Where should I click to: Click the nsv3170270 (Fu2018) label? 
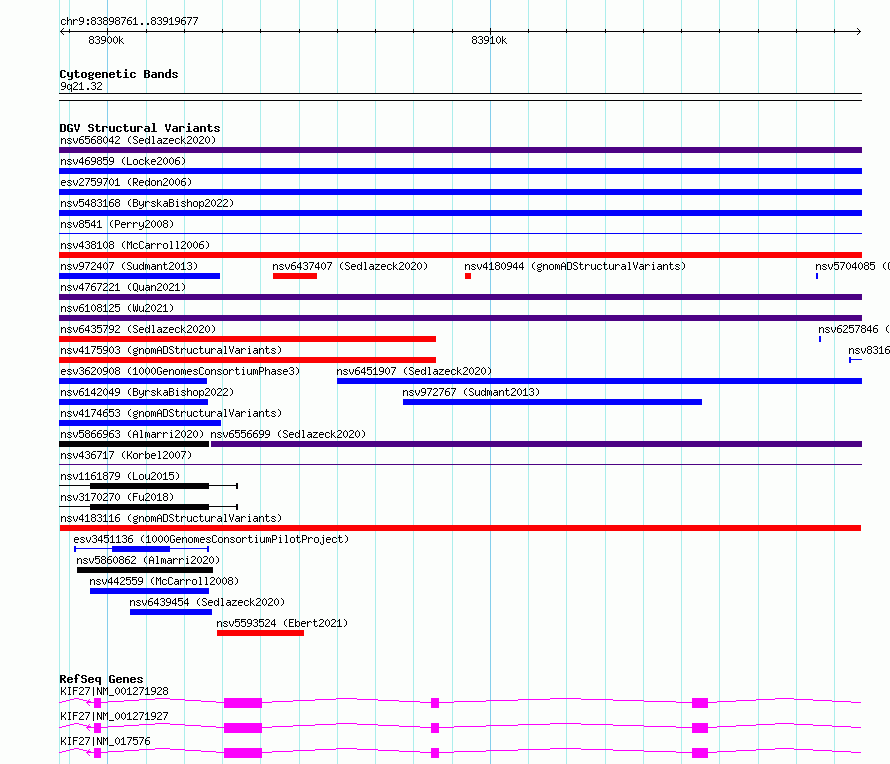point(117,497)
